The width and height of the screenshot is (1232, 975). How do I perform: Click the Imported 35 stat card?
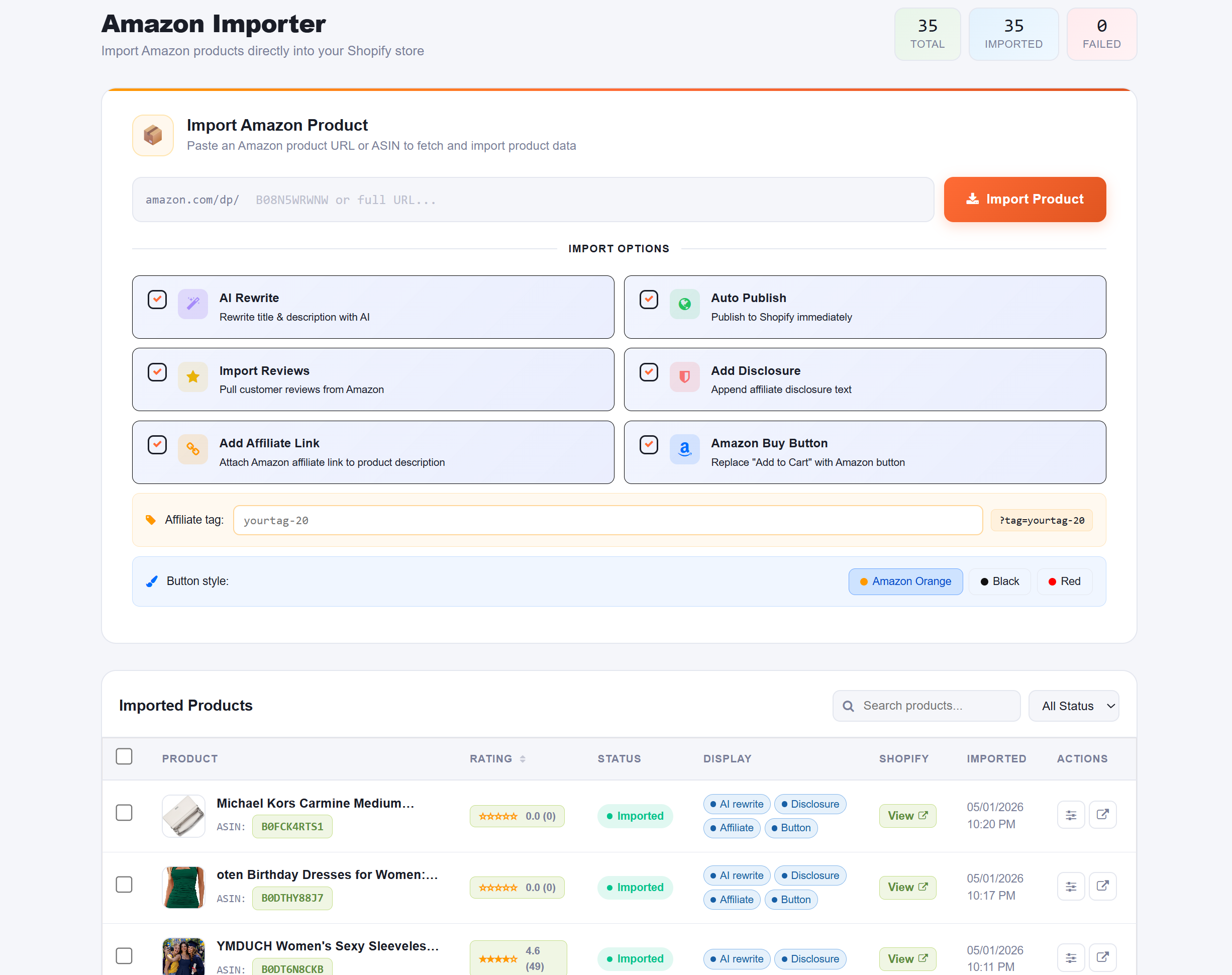click(1013, 34)
